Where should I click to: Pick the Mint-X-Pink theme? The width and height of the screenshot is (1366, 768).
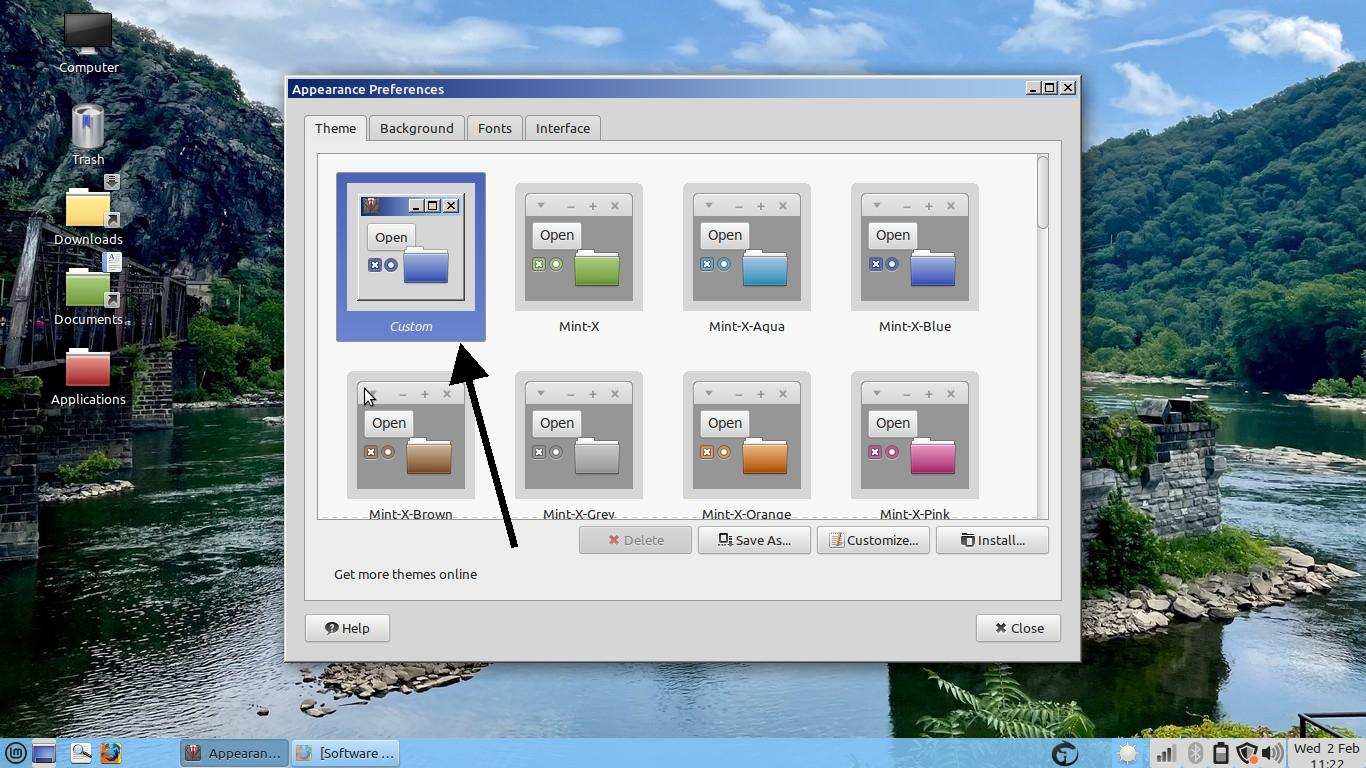click(914, 438)
